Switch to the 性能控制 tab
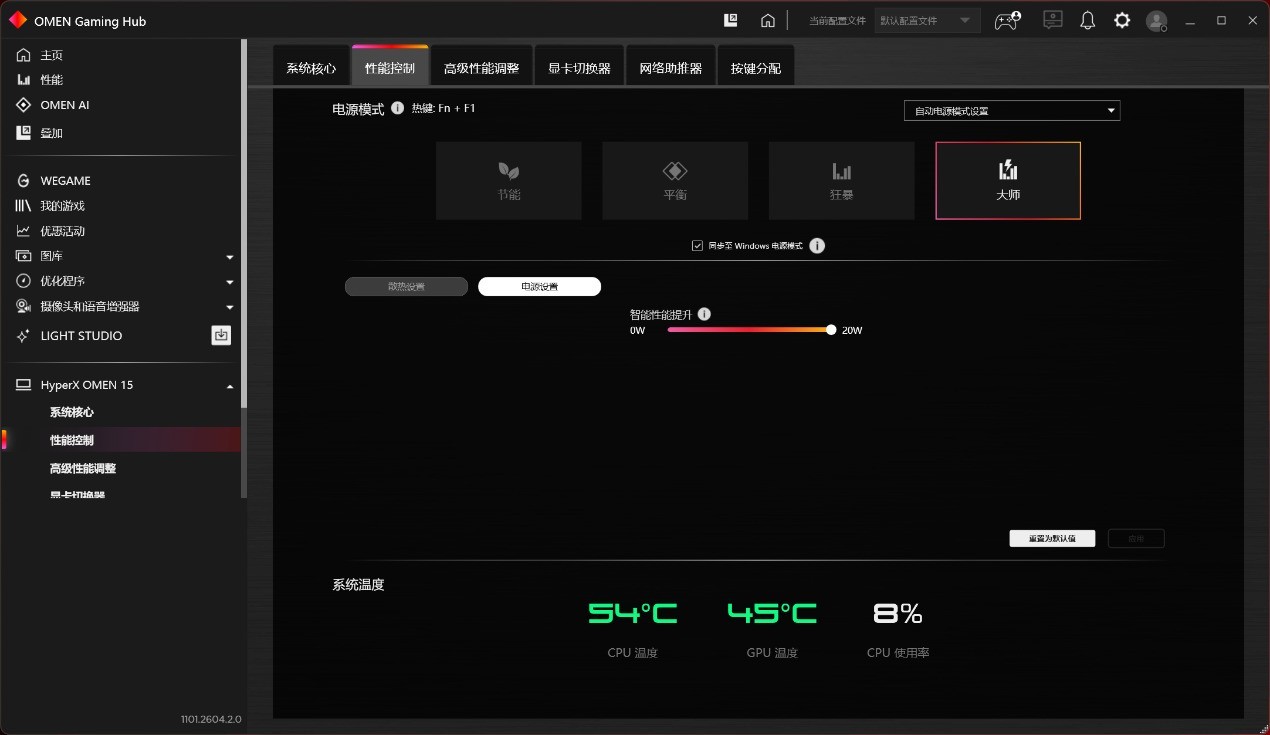The image size is (1270, 735). tap(390, 68)
